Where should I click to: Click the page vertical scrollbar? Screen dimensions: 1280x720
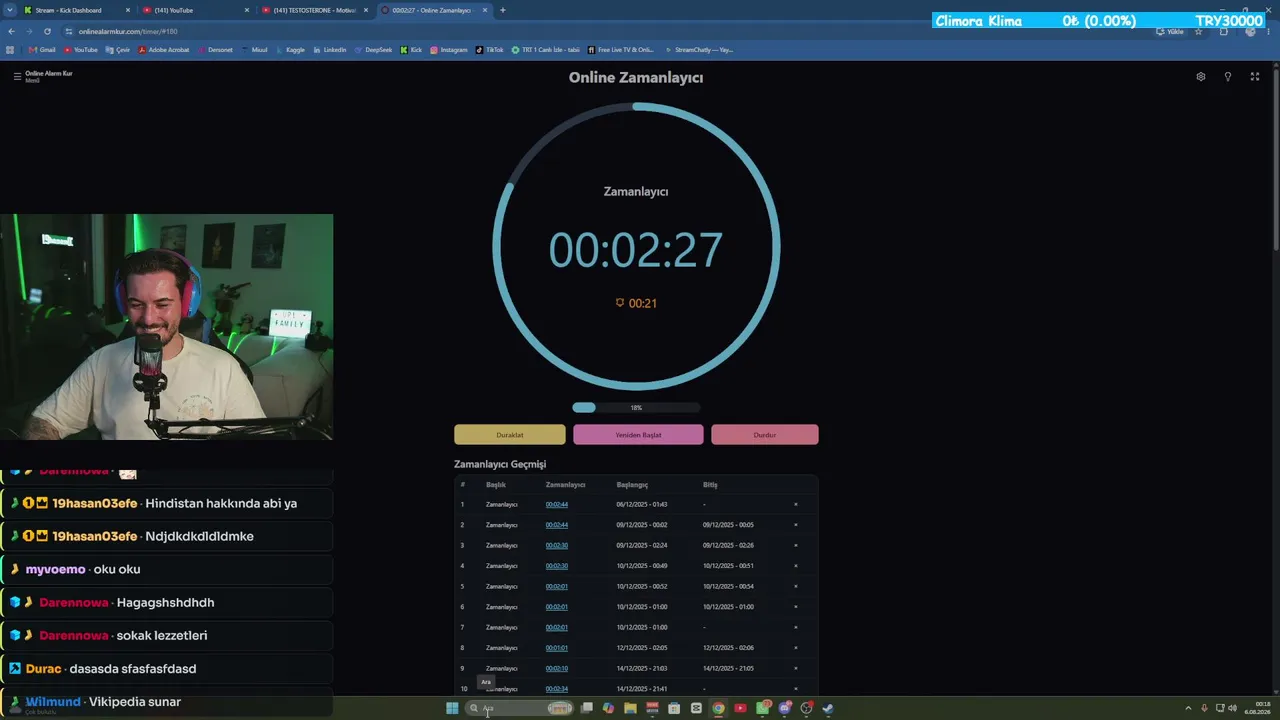(1276, 158)
